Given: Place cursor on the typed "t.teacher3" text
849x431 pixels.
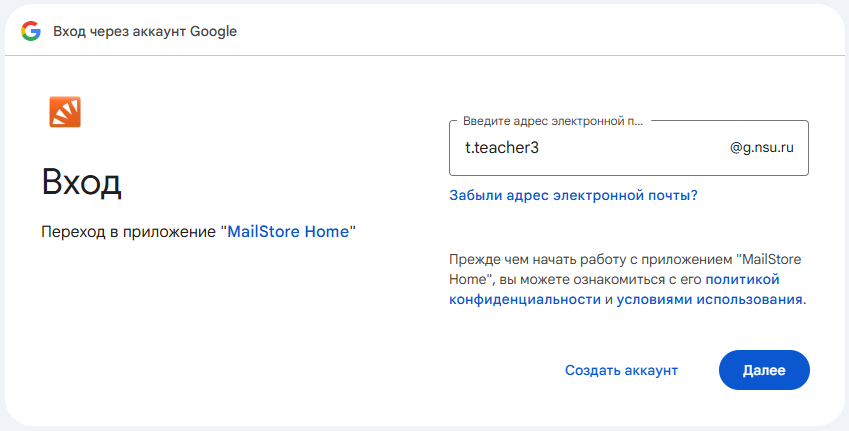Looking at the screenshot, I should [502, 148].
